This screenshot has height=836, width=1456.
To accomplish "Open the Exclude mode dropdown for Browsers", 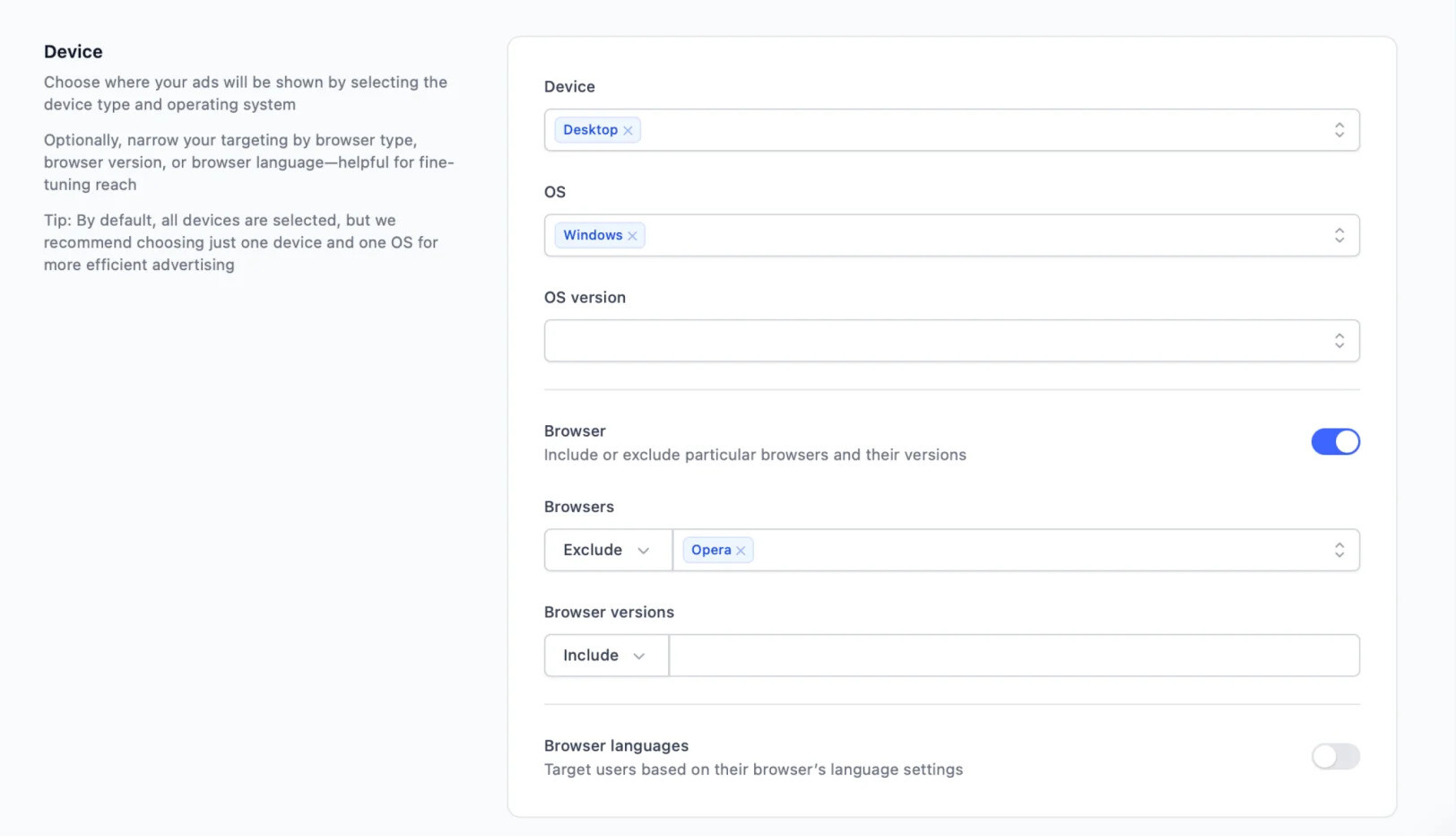I will (608, 550).
